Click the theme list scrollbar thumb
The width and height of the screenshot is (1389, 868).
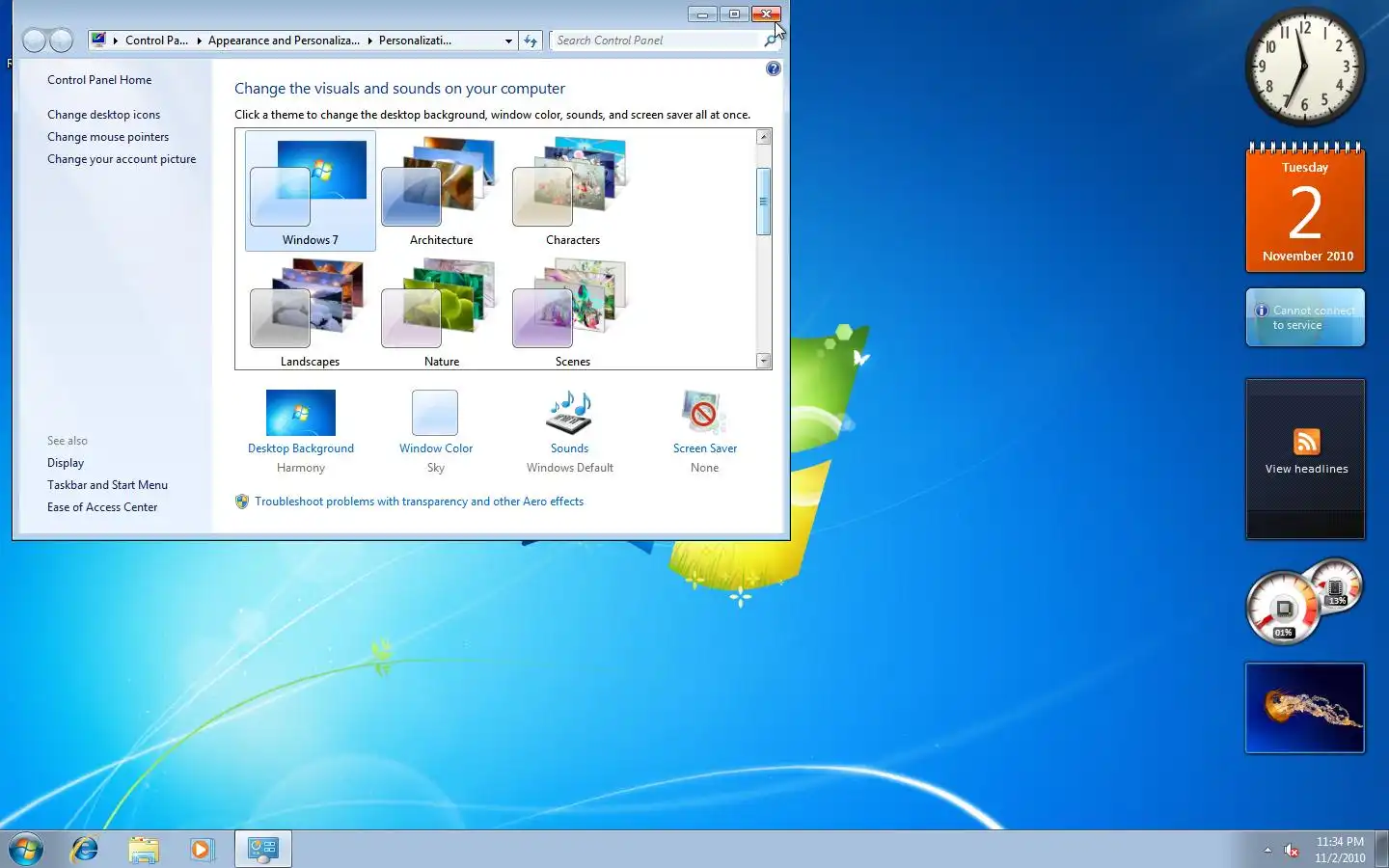pyautogui.click(x=764, y=202)
